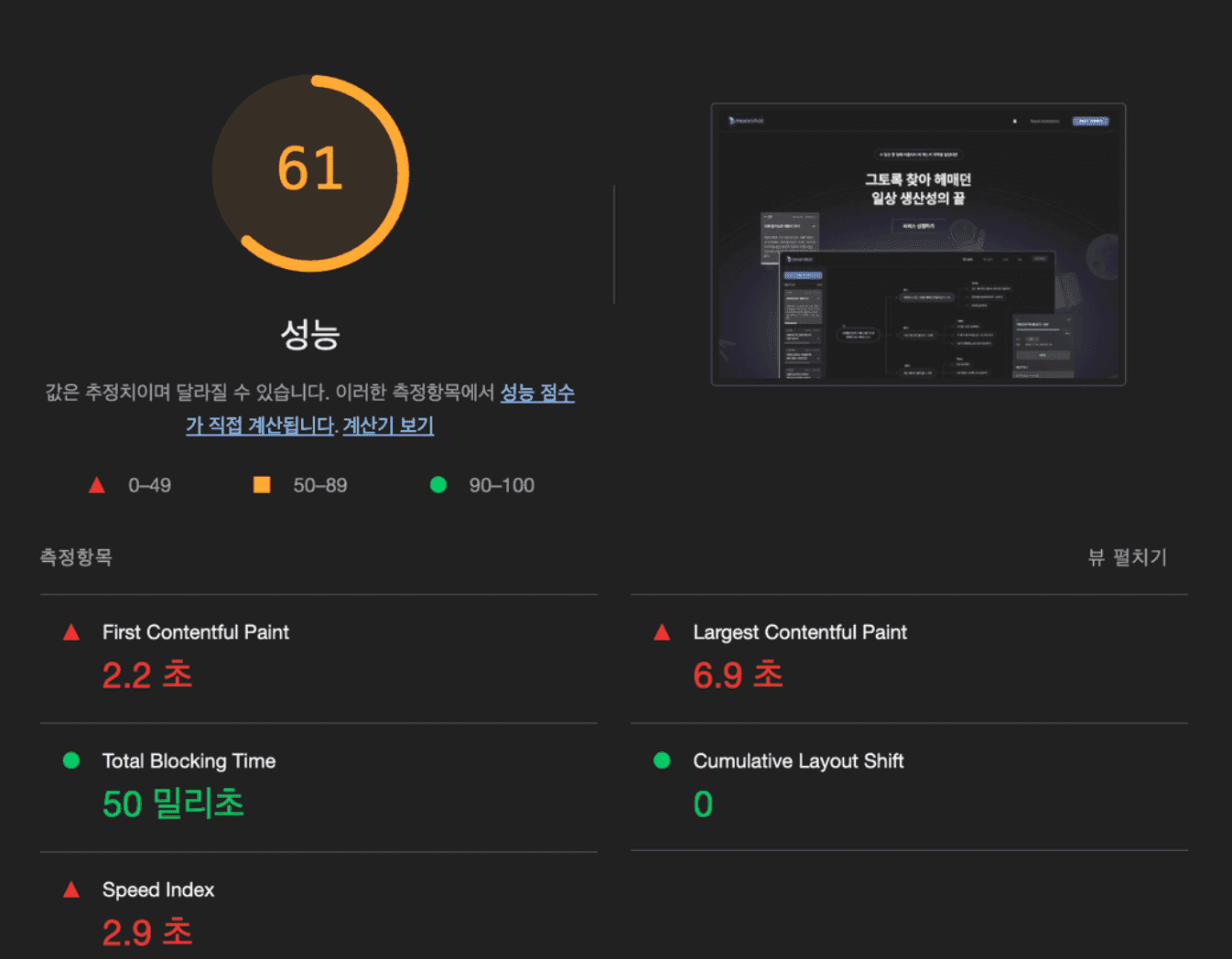Expand the metrics view with 뷰 펼치기
This screenshot has height=959, width=1232.
1127,557
